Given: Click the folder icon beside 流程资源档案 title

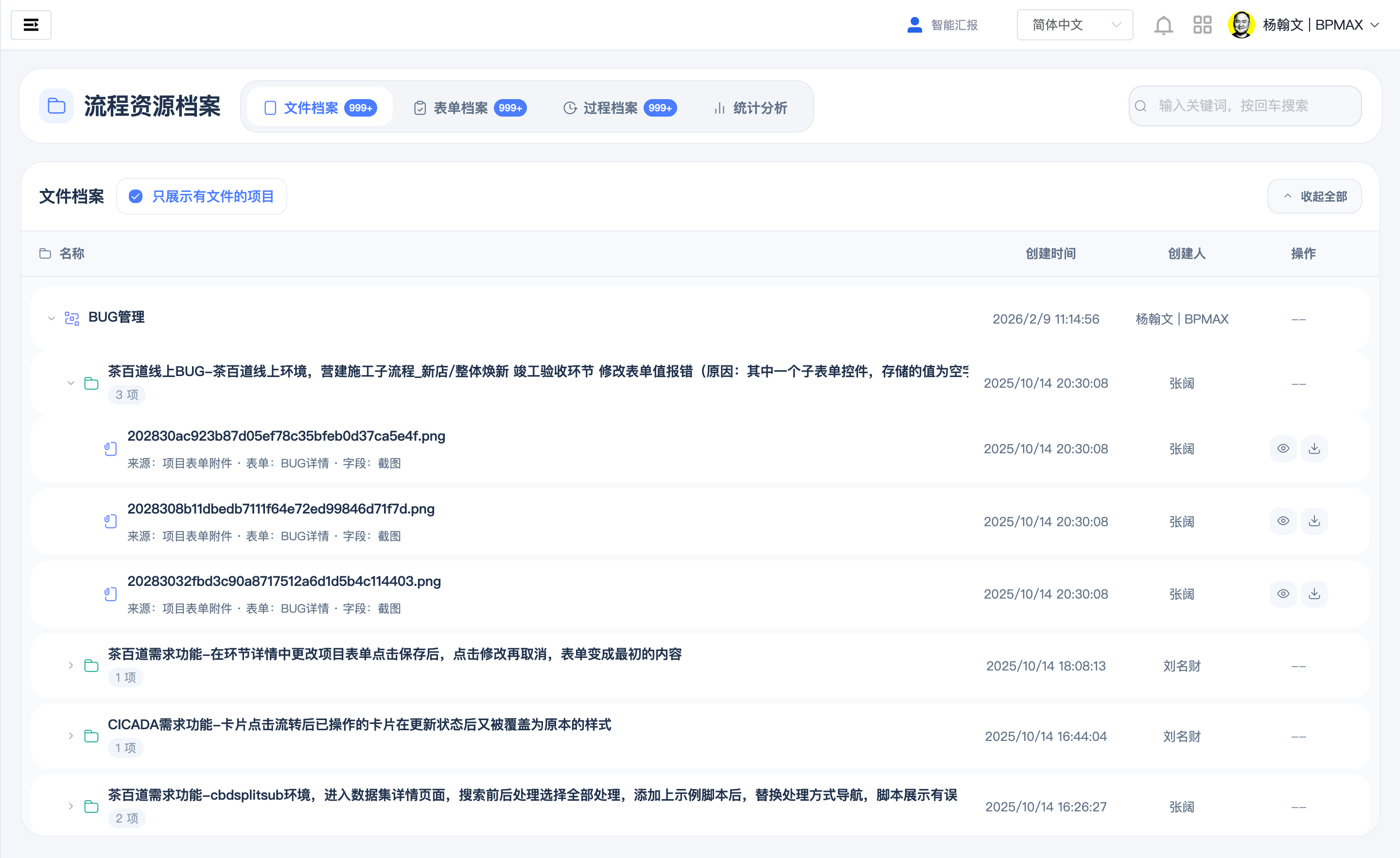Looking at the screenshot, I should tap(56, 105).
